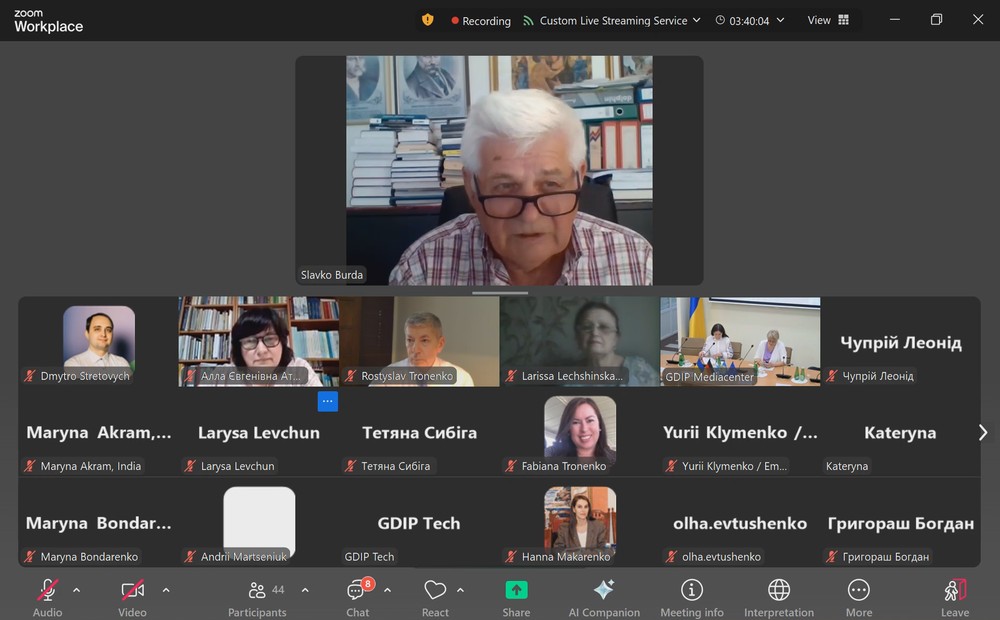Open the AI Companion
Screen dimensions: 1000x620
[604, 597]
